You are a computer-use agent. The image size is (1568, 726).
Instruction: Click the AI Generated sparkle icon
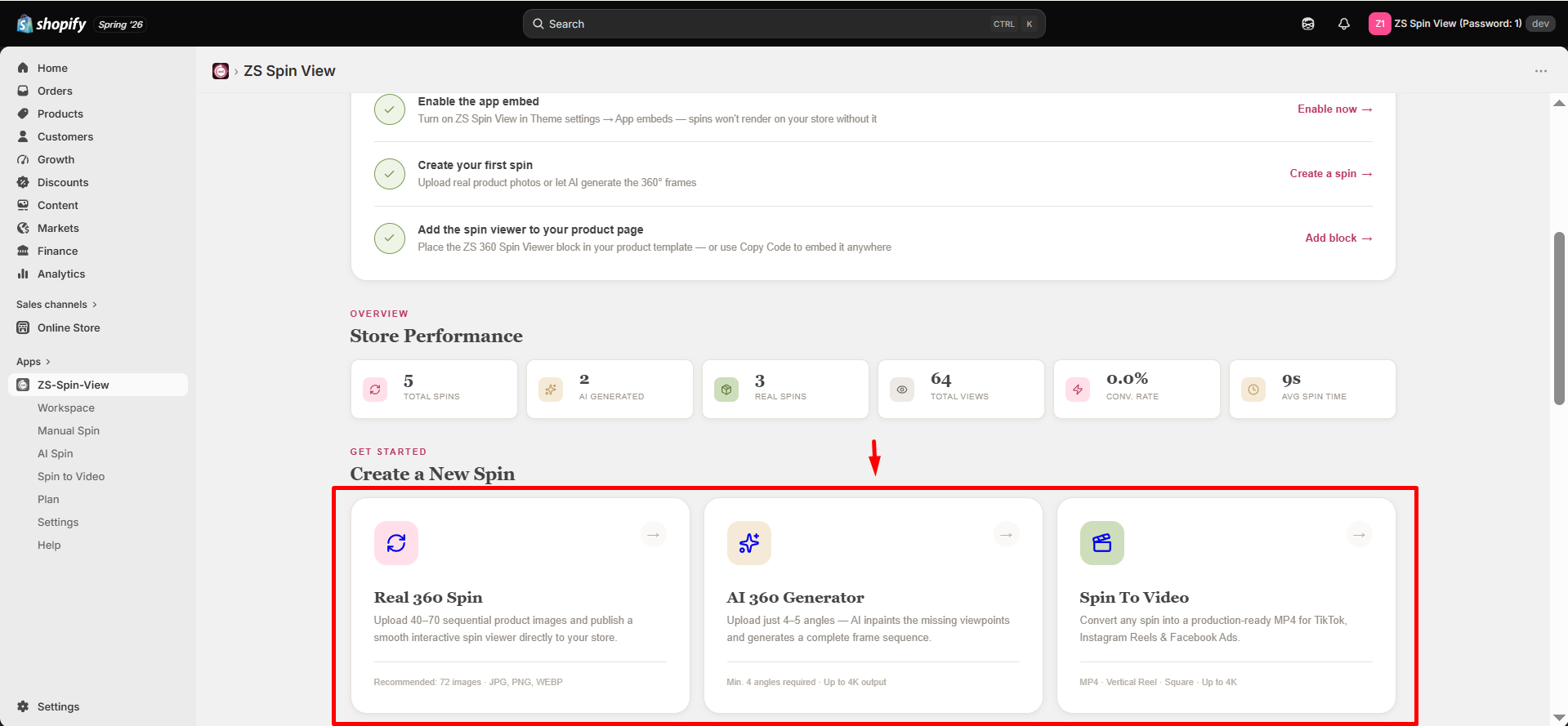click(551, 390)
